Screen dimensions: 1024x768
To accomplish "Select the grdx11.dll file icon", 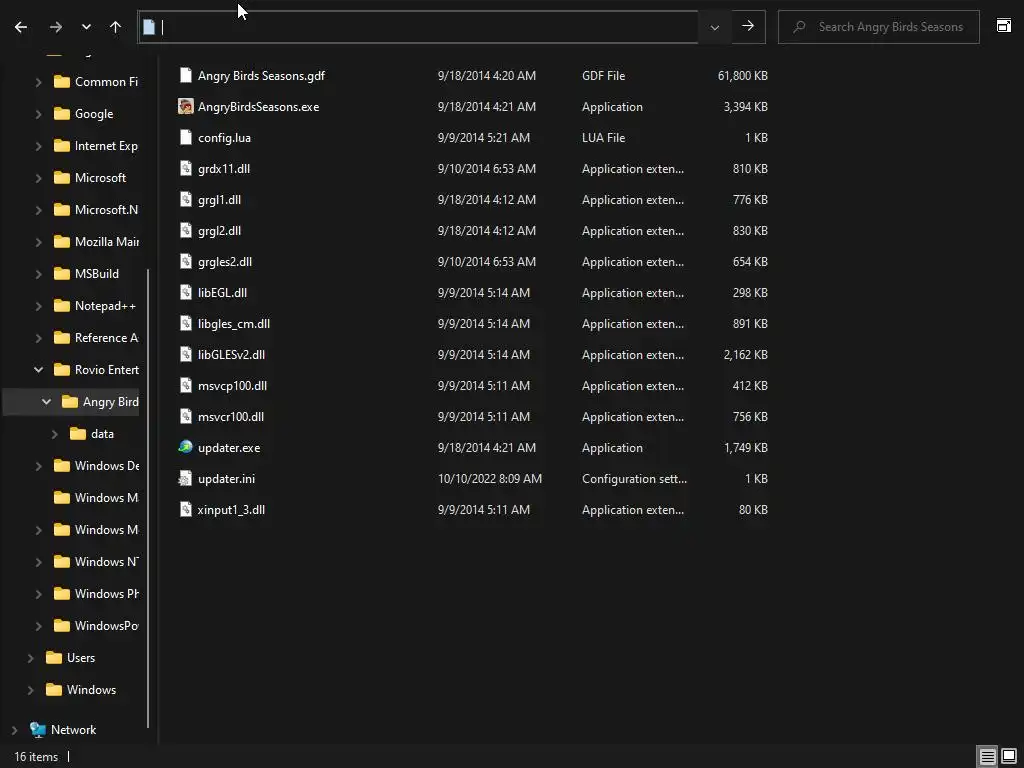I will (x=186, y=168).
